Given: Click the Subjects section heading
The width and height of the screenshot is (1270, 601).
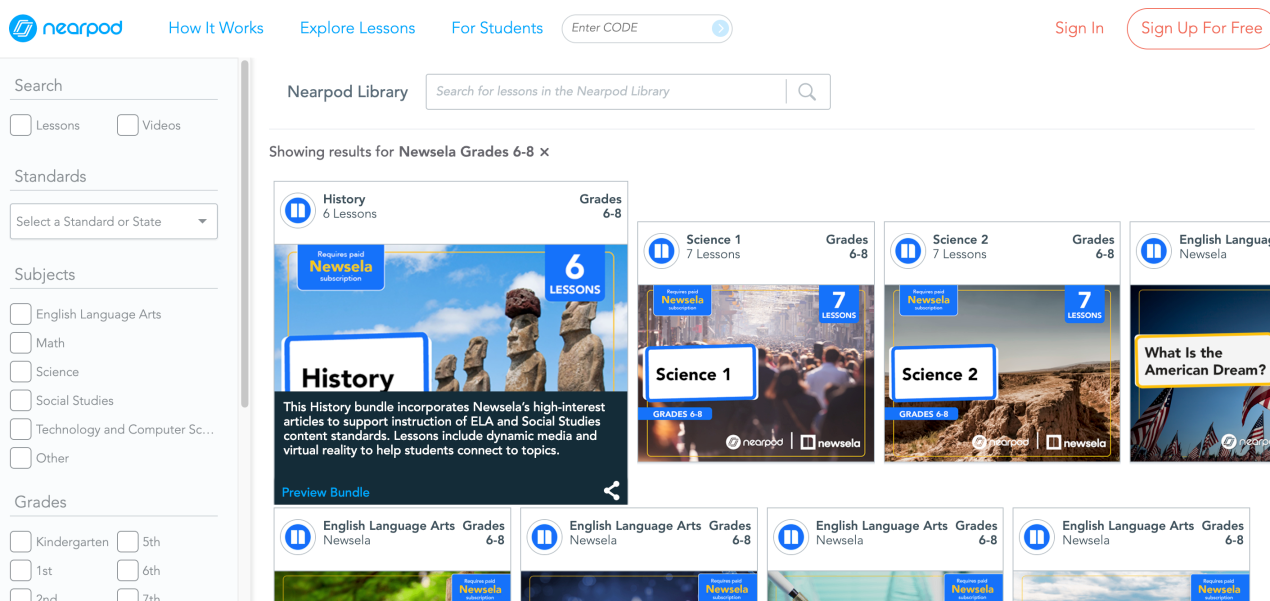Looking at the screenshot, I should (x=45, y=274).
